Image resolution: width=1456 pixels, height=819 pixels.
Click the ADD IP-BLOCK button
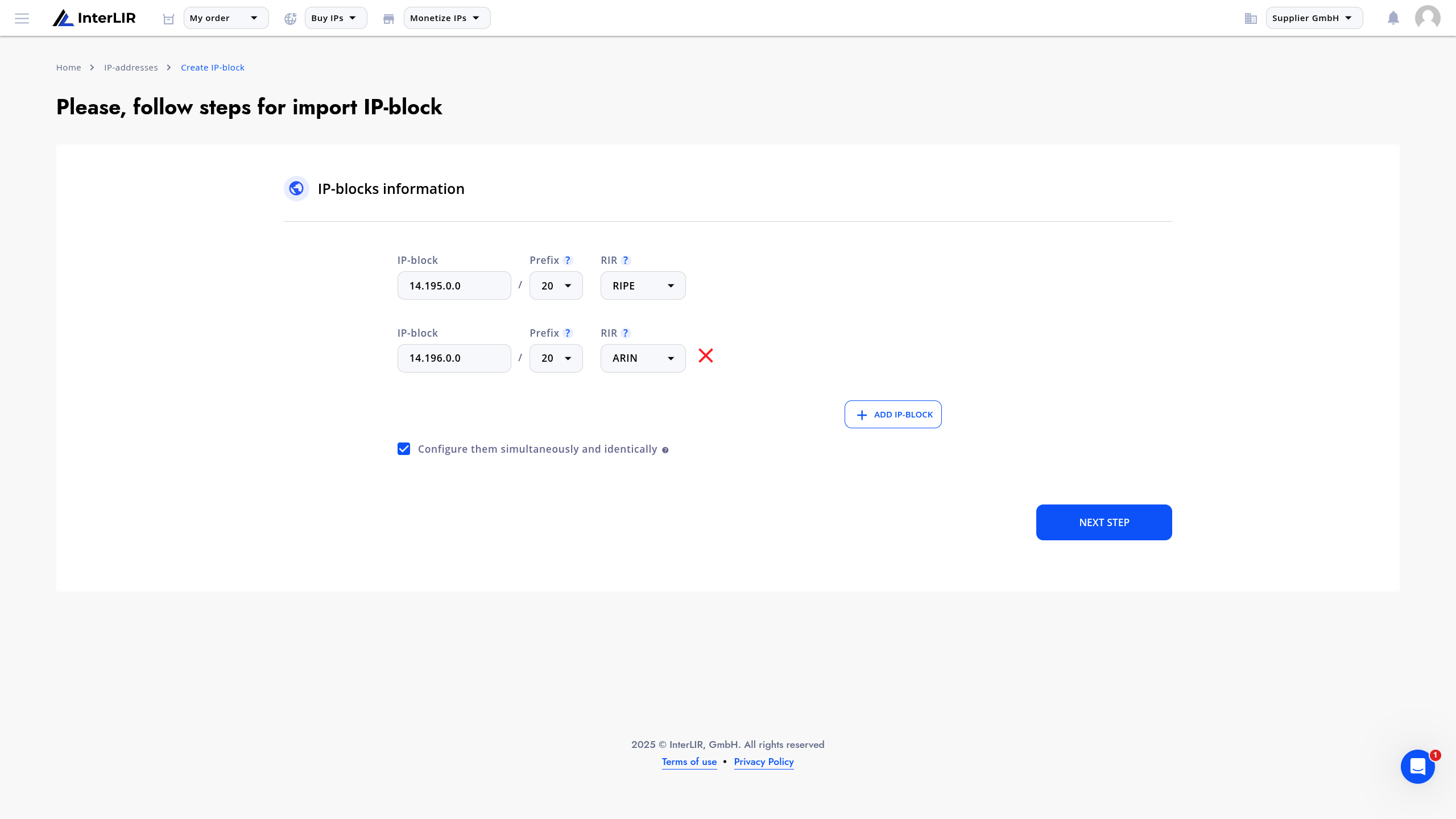tap(892, 415)
